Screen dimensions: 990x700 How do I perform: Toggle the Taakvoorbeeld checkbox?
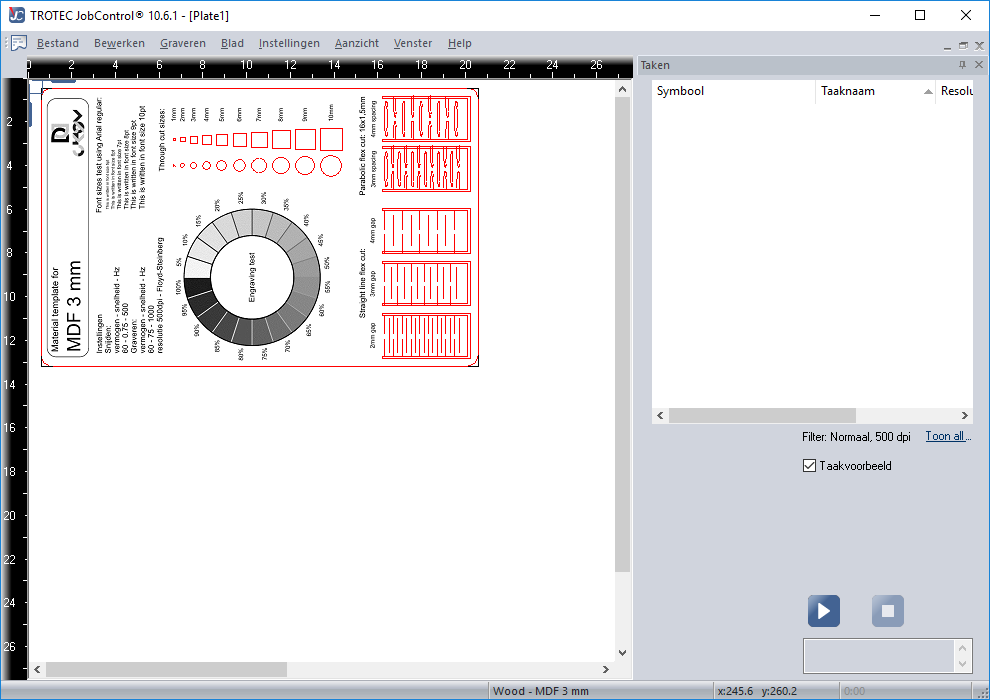click(809, 466)
